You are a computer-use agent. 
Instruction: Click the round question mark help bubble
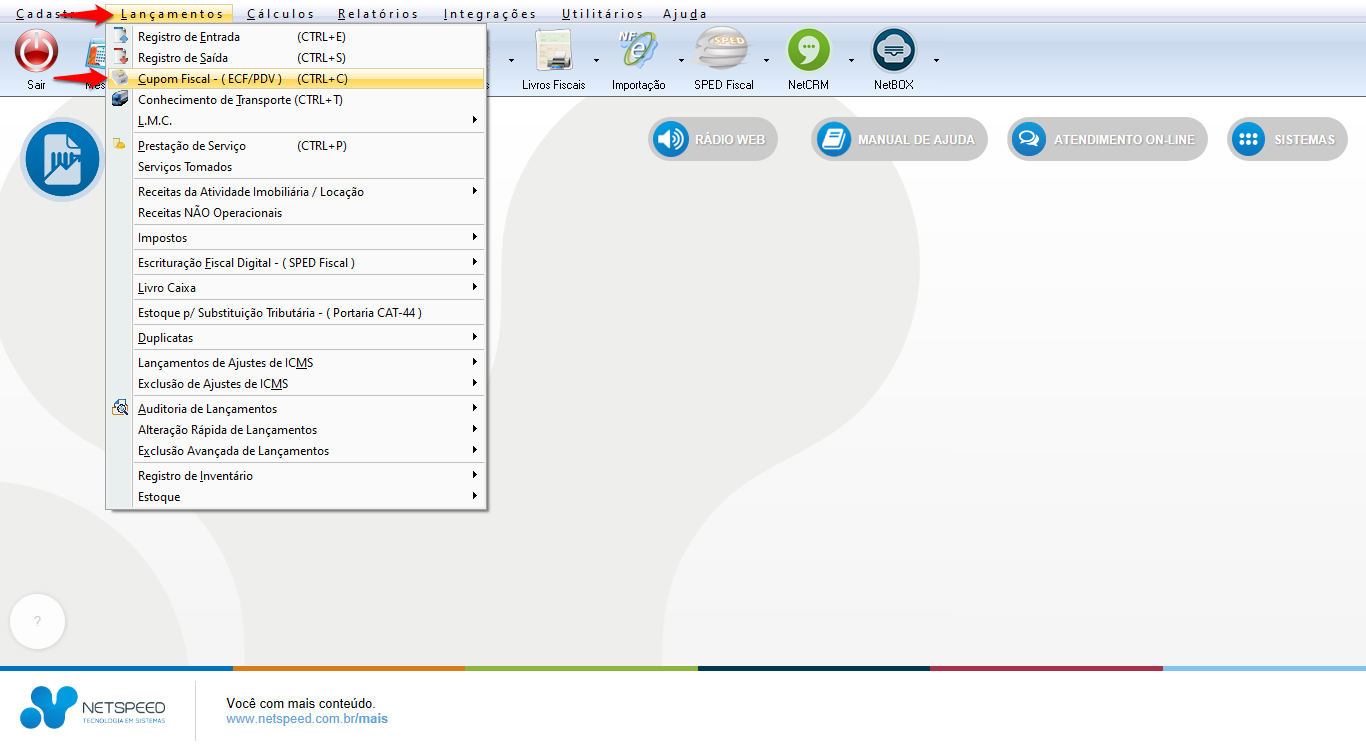click(37, 621)
